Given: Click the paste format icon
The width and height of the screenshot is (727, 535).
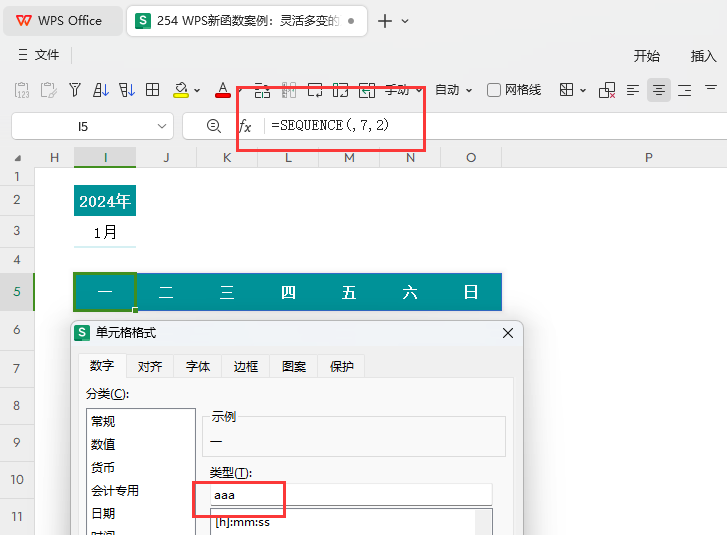Looking at the screenshot, I should tap(48, 90).
